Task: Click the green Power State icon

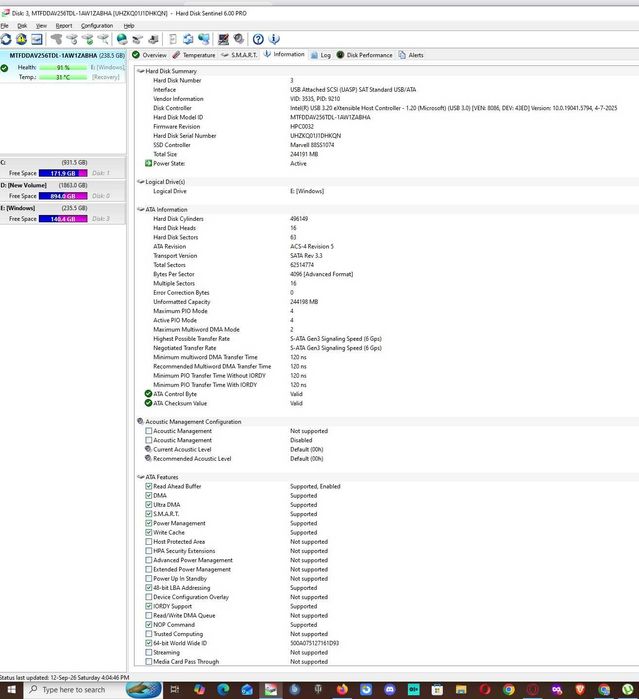Action: click(148, 164)
